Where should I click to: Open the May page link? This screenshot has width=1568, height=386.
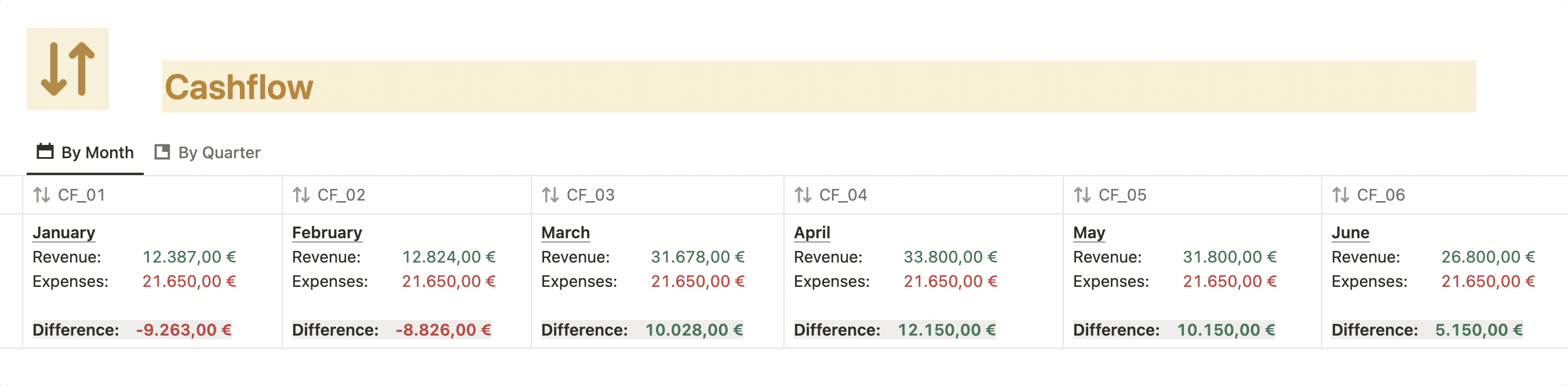[1089, 232]
